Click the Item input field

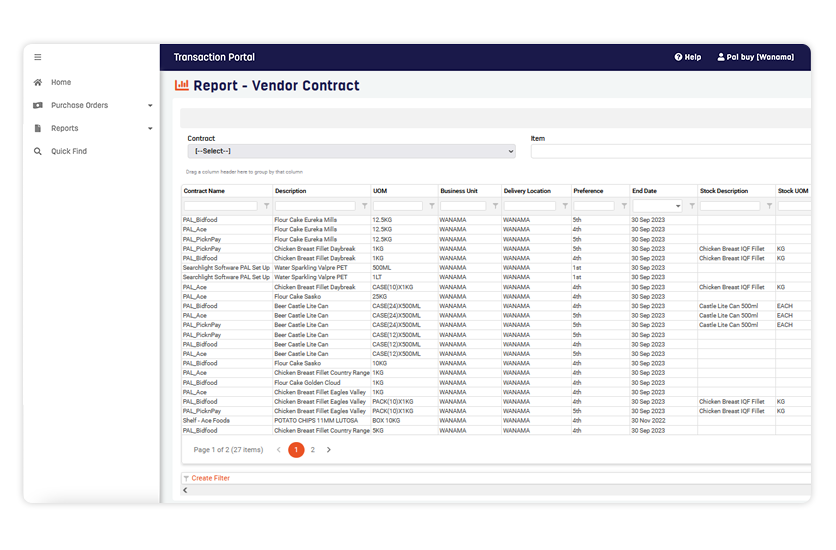[671, 151]
